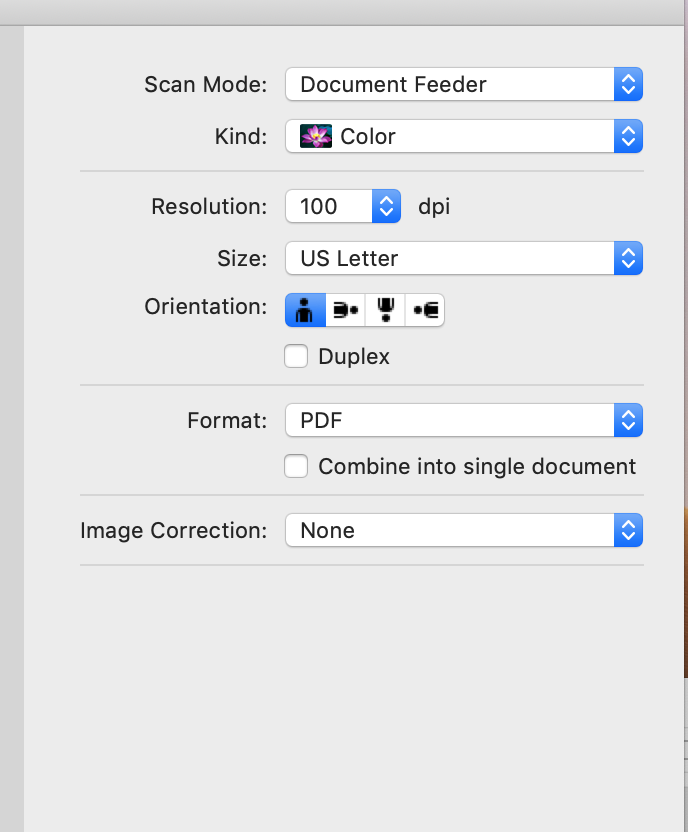
Task: Click the Resolution value field showing 100
Action: (x=326, y=207)
